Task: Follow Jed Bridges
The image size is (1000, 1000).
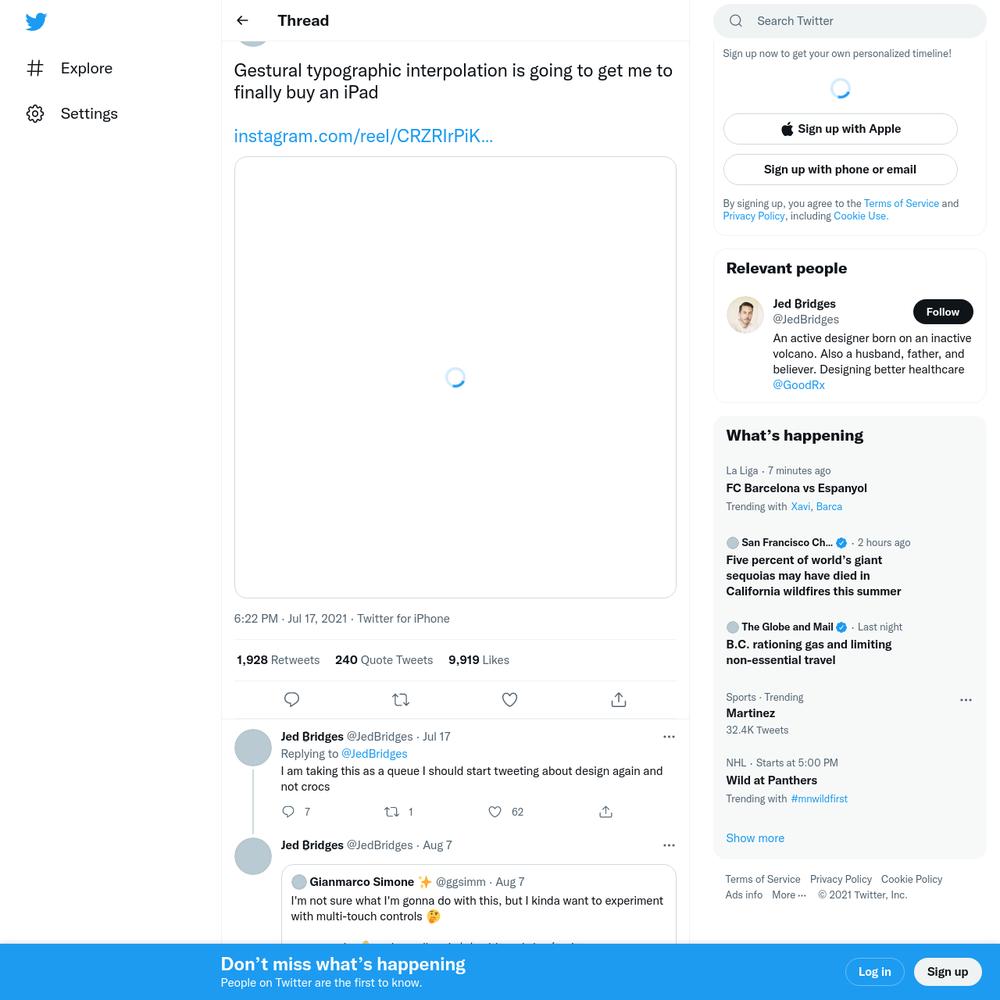Action: [943, 312]
